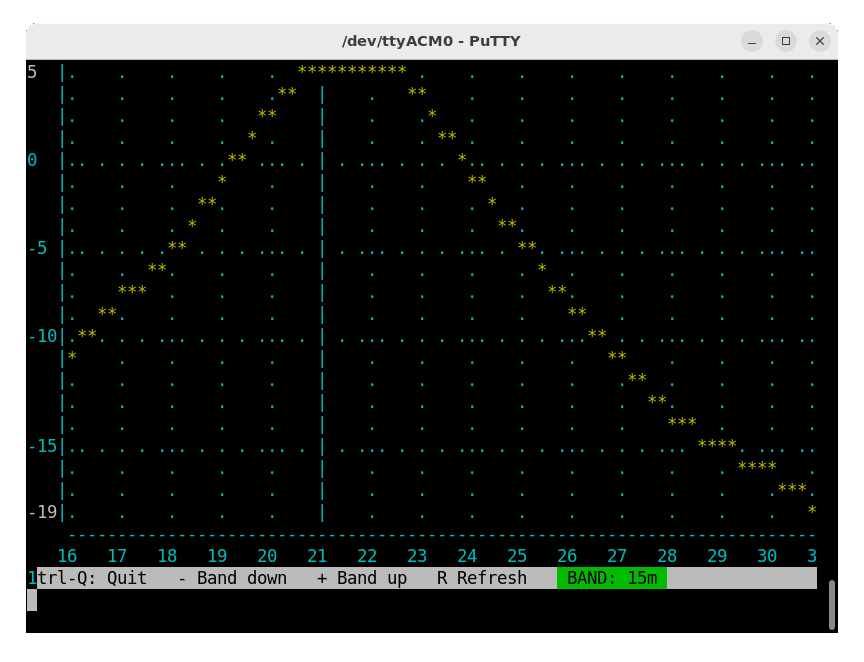
Task: Click the green 'BAND: 15m' indicator
Action: coord(611,578)
